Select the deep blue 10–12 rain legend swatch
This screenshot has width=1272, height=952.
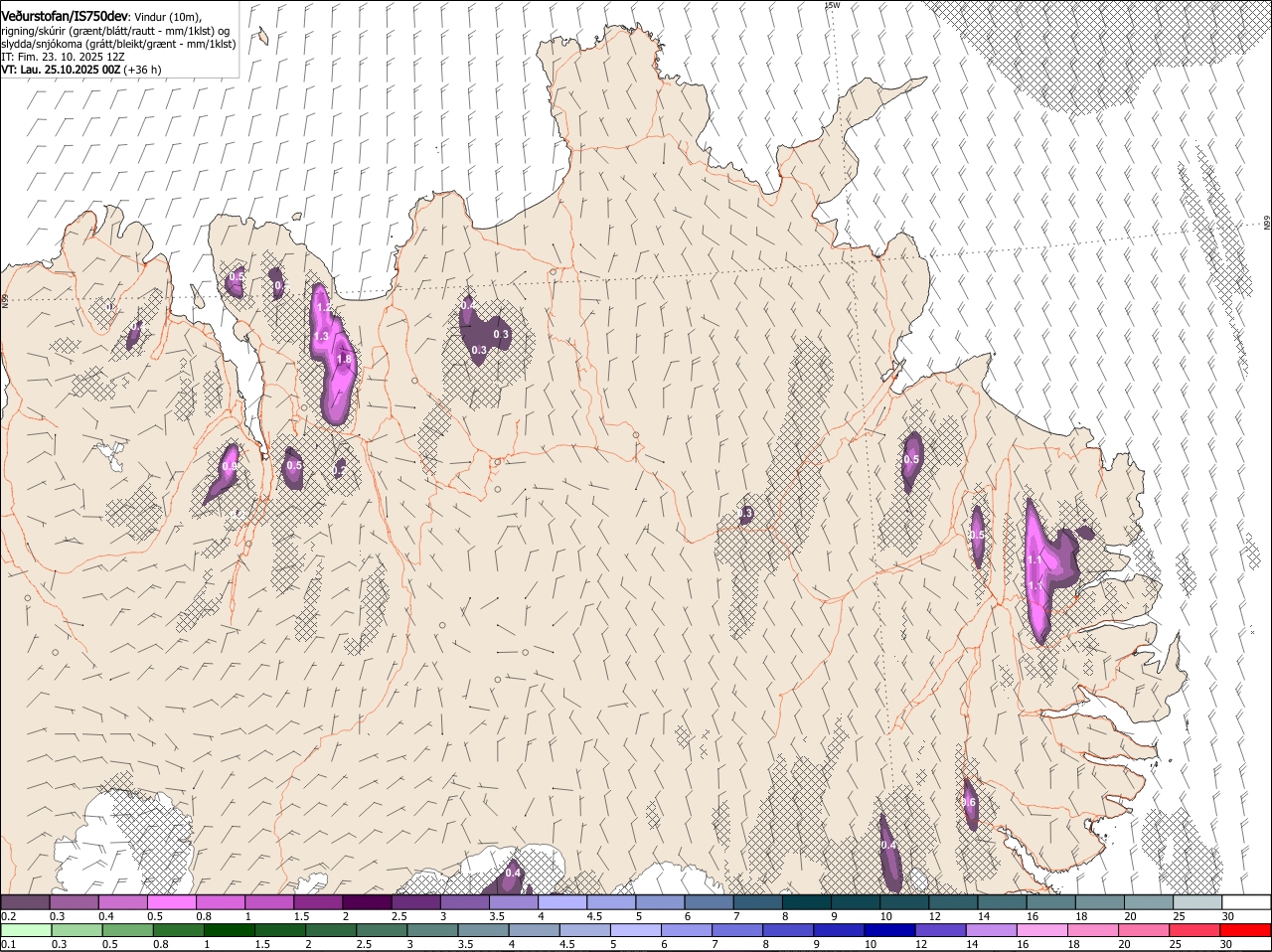890,930
